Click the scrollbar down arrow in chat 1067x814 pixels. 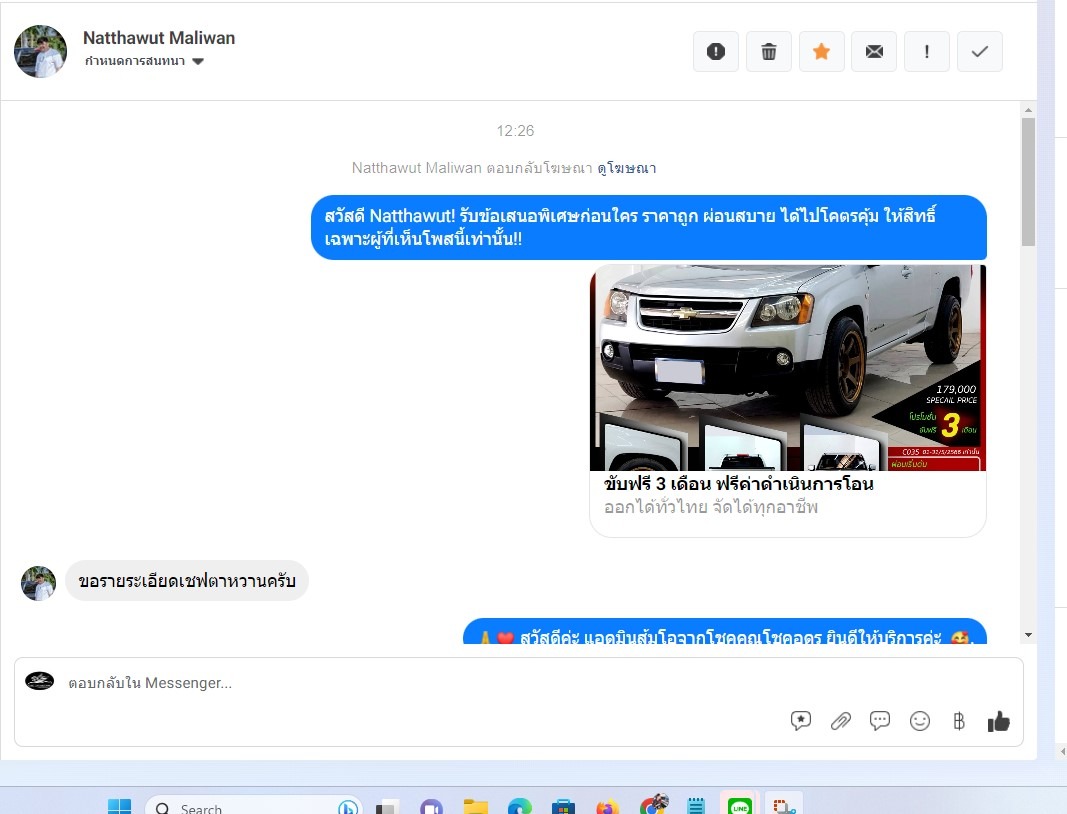tap(1028, 635)
